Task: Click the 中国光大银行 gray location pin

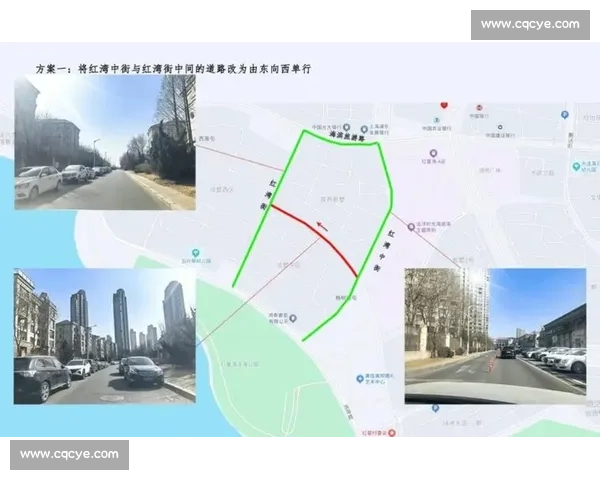Action: point(346,127)
